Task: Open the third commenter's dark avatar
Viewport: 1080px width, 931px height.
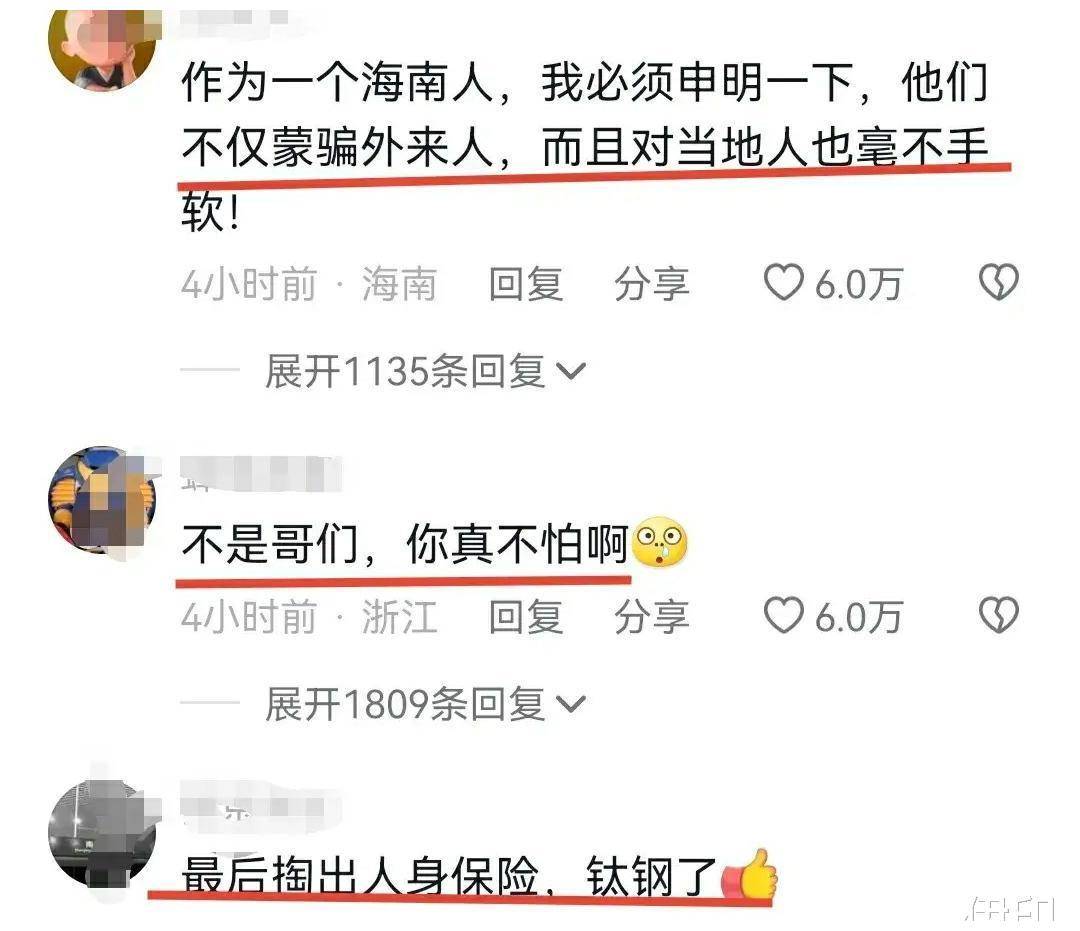Action: pyautogui.click(x=102, y=833)
